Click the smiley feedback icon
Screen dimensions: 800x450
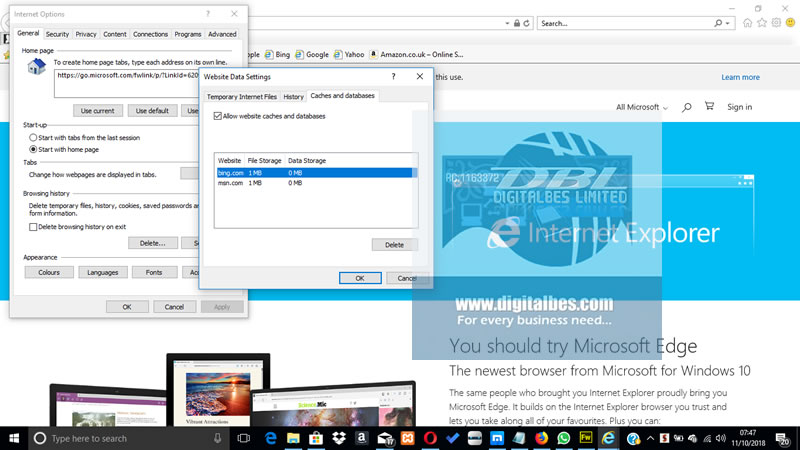click(790, 23)
